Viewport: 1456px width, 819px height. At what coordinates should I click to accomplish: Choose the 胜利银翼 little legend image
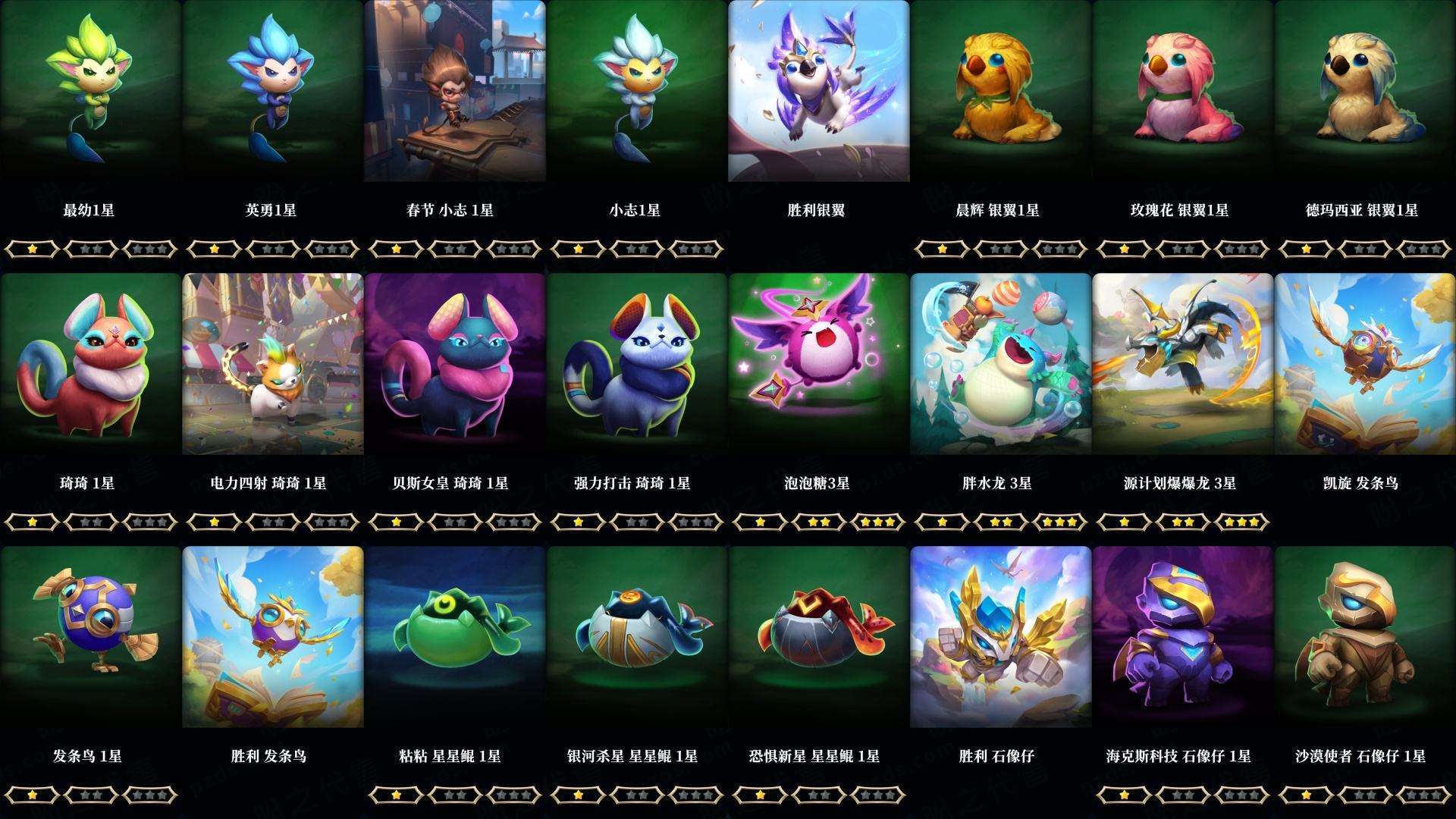(x=819, y=91)
